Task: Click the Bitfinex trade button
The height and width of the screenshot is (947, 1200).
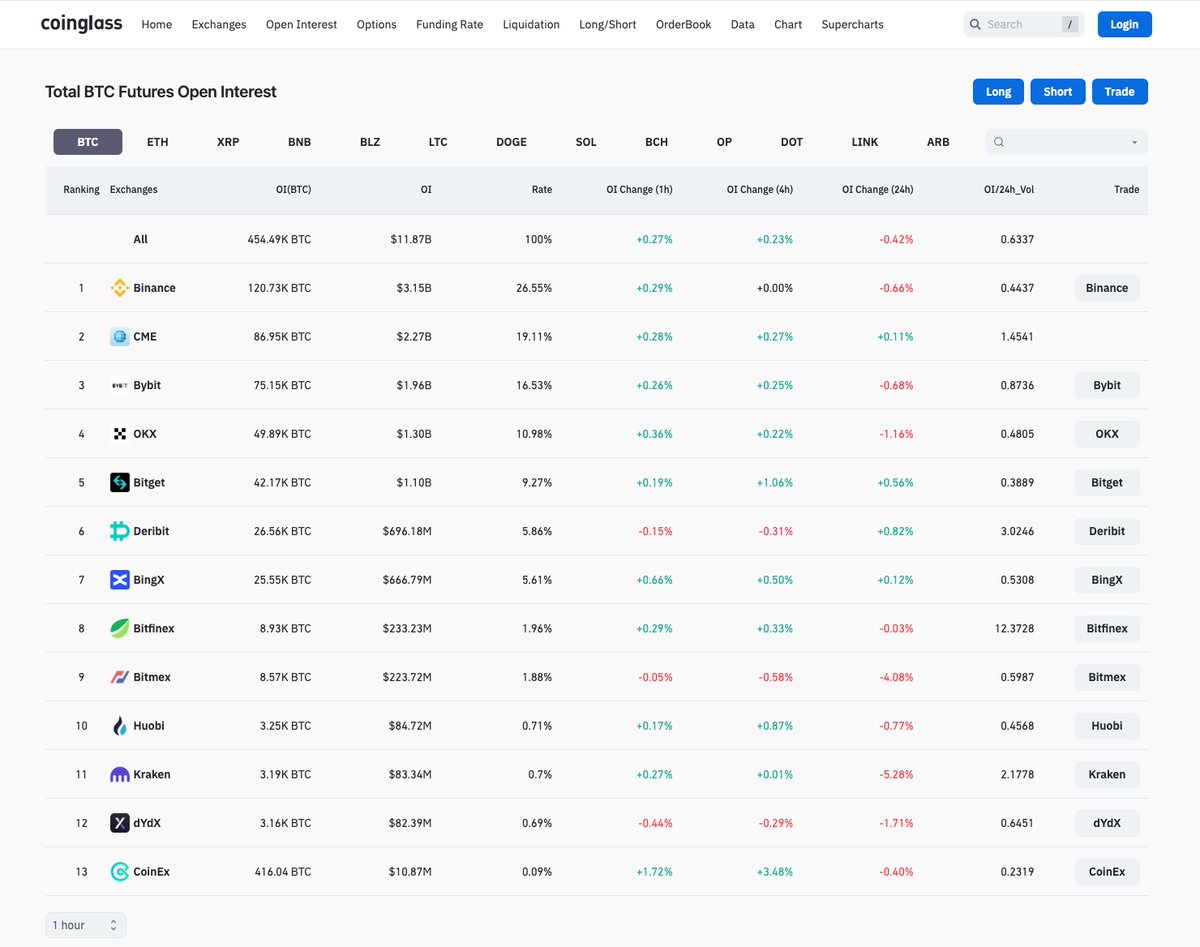Action: [x=1107, y=628]
